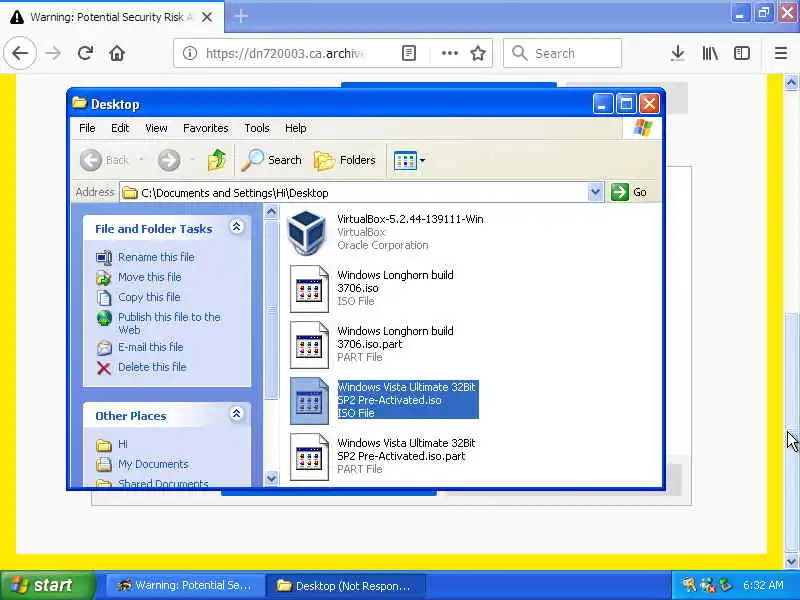Switch to Firefox warning taskbar button
This screenshot has width=800, height=600.
tap(185, 585)
